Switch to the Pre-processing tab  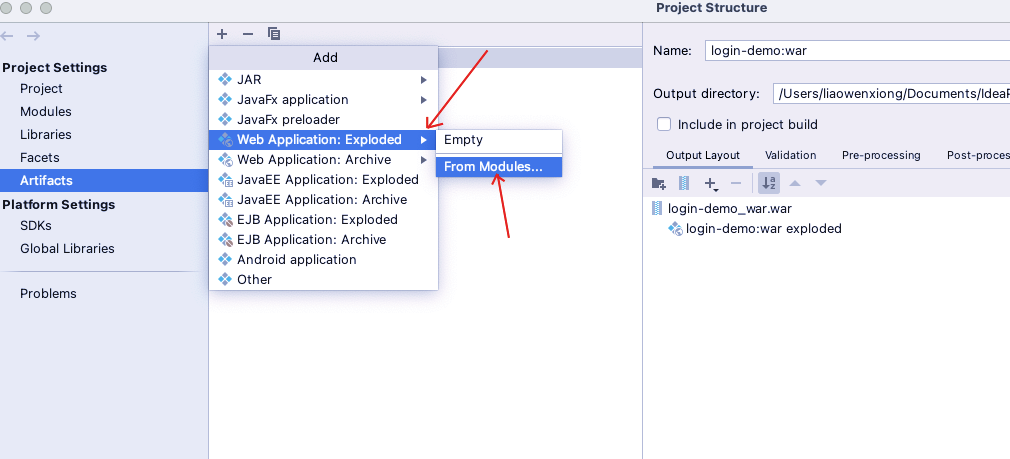pos(881,155)
